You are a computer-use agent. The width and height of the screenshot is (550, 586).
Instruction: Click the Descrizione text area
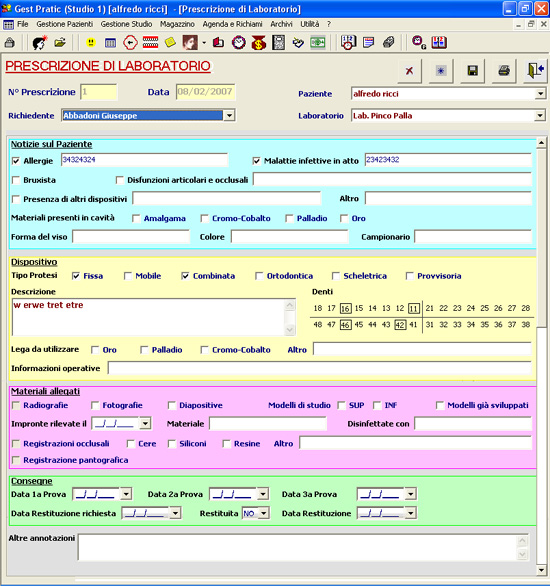148,317
